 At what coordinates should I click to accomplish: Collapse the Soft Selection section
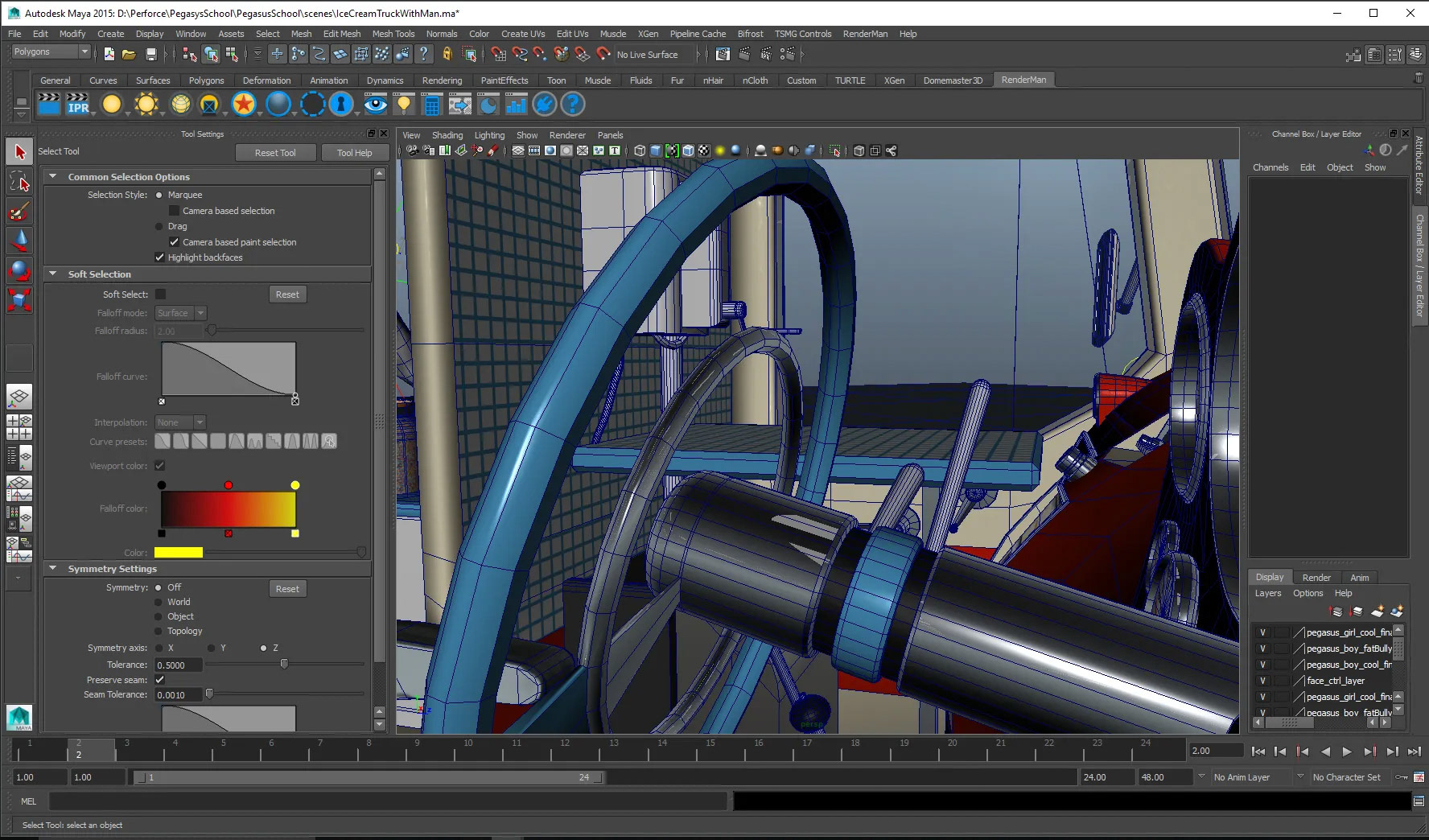(53, 274)
